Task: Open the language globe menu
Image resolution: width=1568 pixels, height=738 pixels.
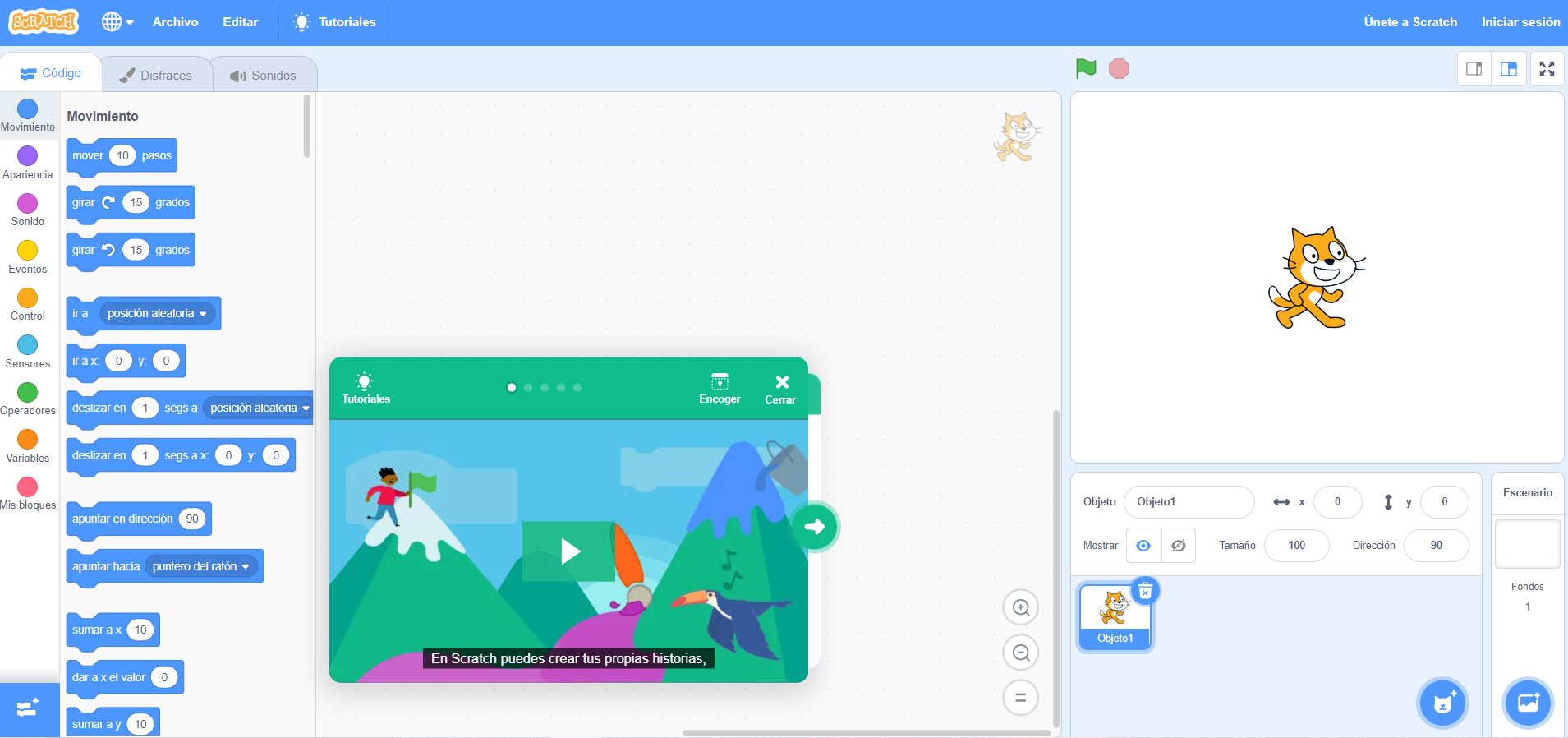Action: (117, 22)
